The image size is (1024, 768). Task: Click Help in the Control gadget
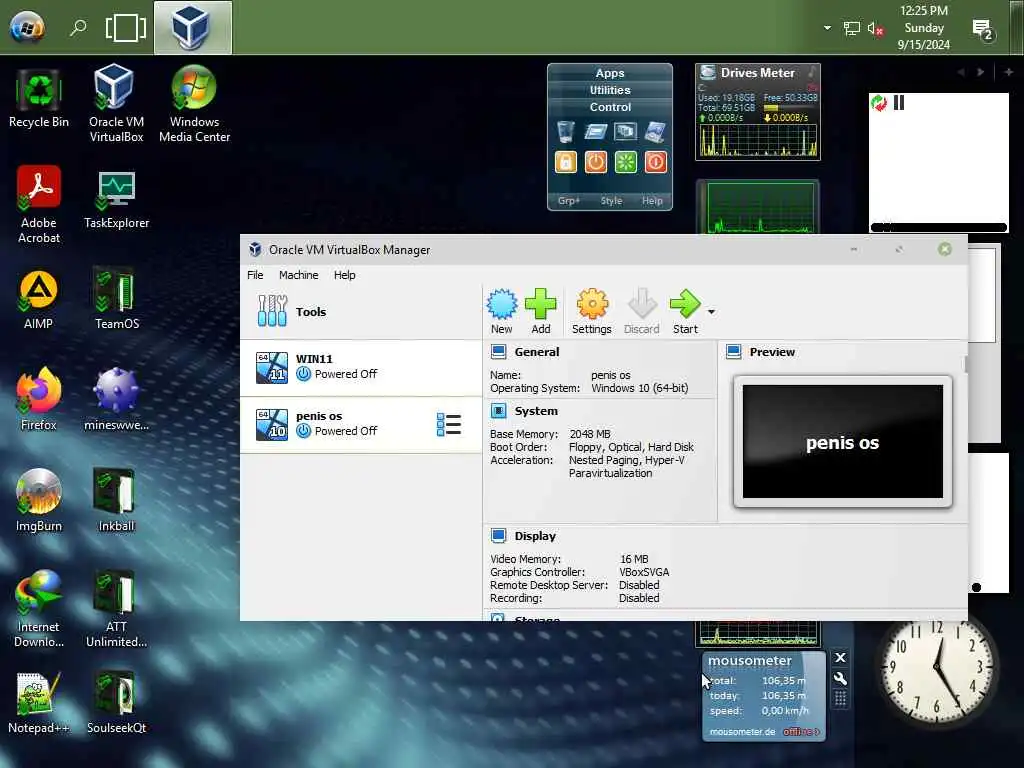click(652, 200)
